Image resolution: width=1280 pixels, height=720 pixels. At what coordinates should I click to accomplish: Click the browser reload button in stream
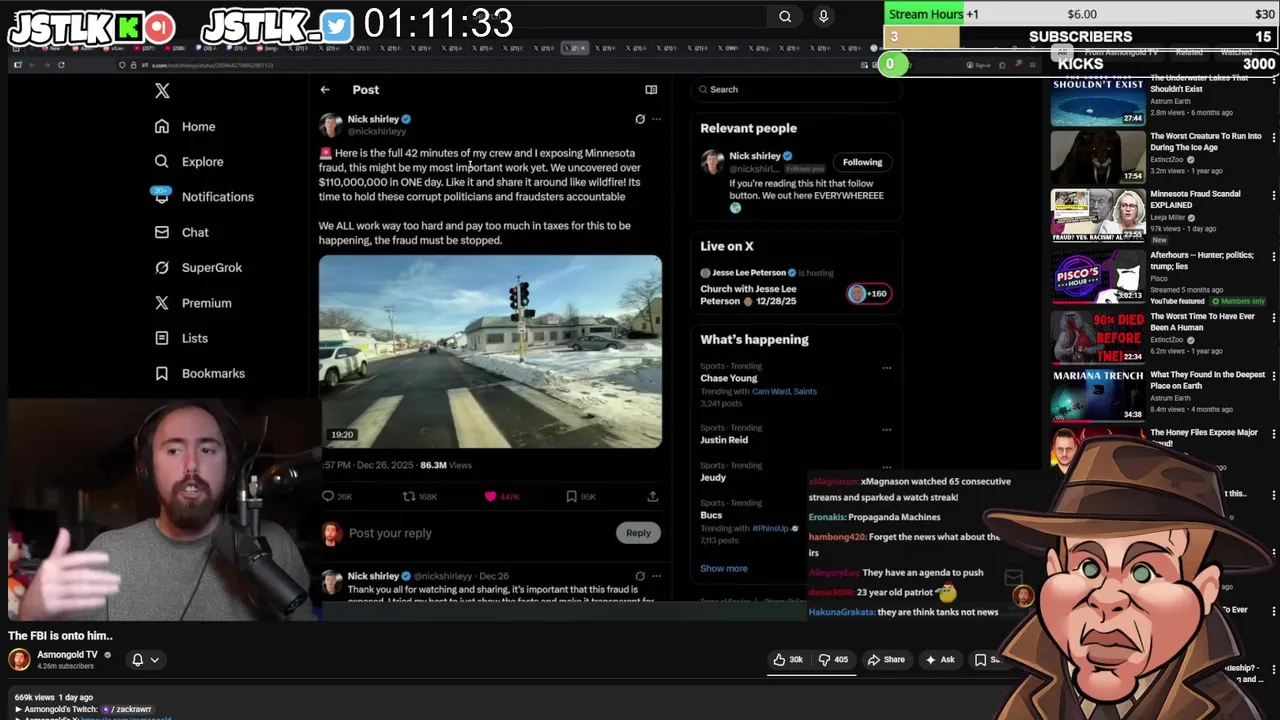(x=61, y=65)
